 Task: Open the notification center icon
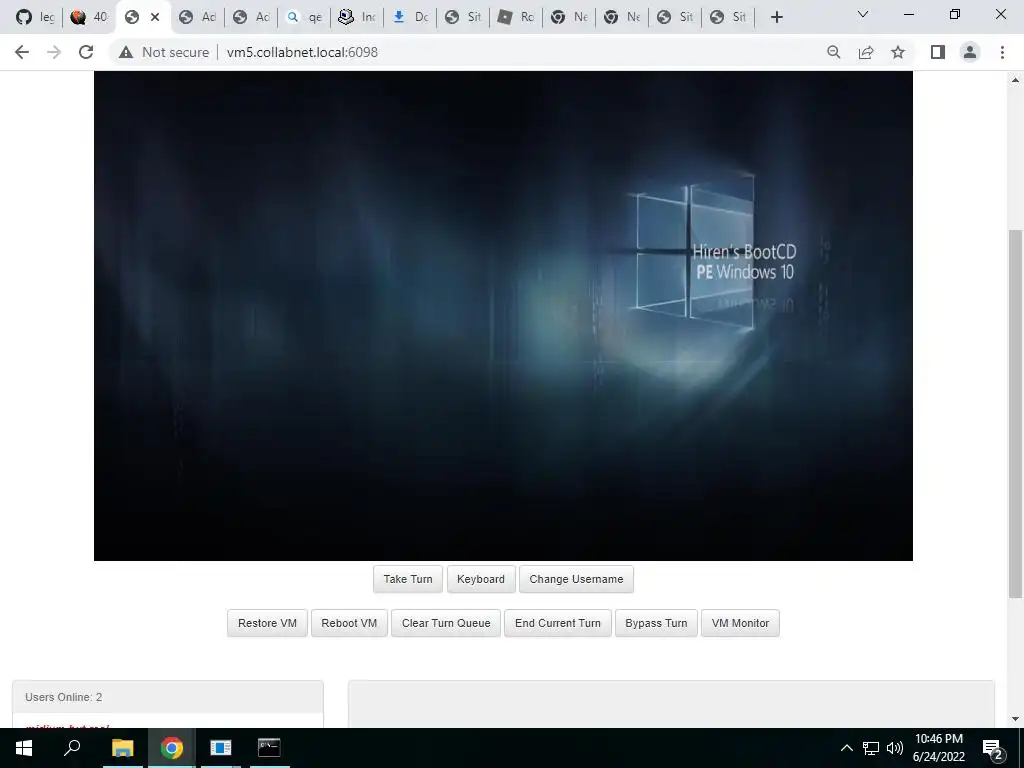tap(992, 748)
